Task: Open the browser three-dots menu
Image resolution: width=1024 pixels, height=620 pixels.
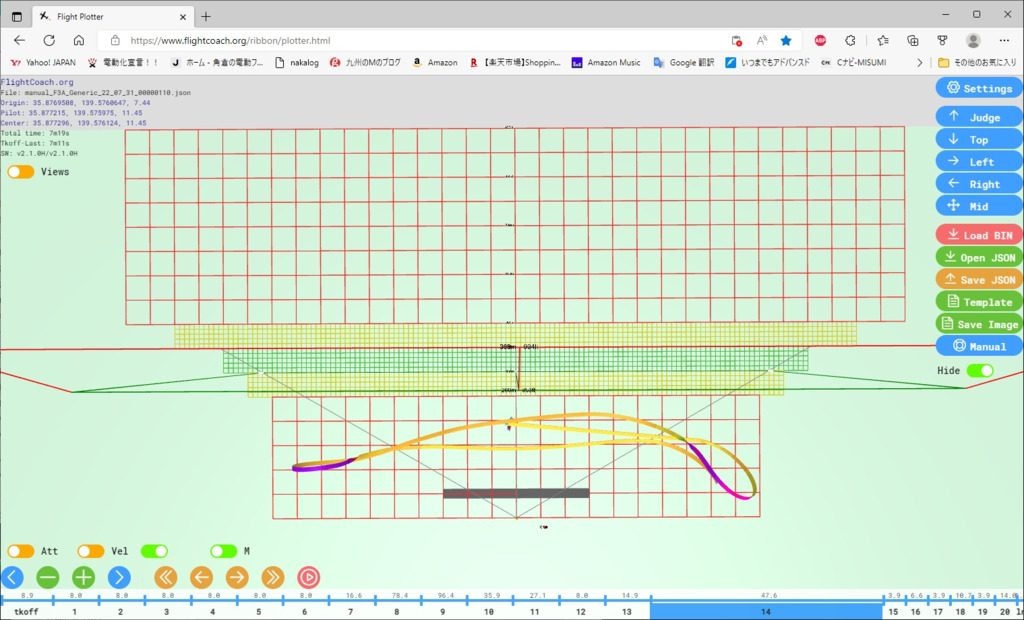Action: (x=1004, y=41)
